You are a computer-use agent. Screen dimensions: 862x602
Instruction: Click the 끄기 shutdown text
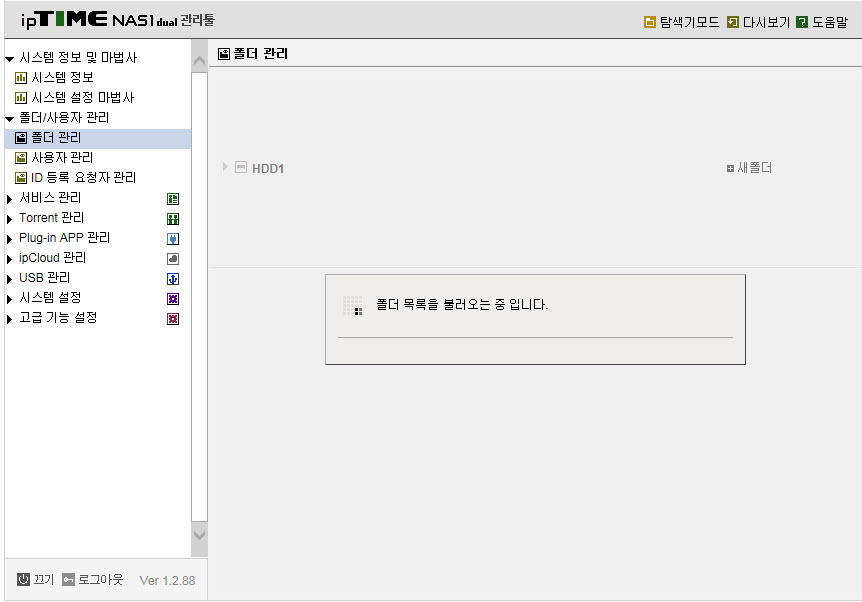point(43,579)
